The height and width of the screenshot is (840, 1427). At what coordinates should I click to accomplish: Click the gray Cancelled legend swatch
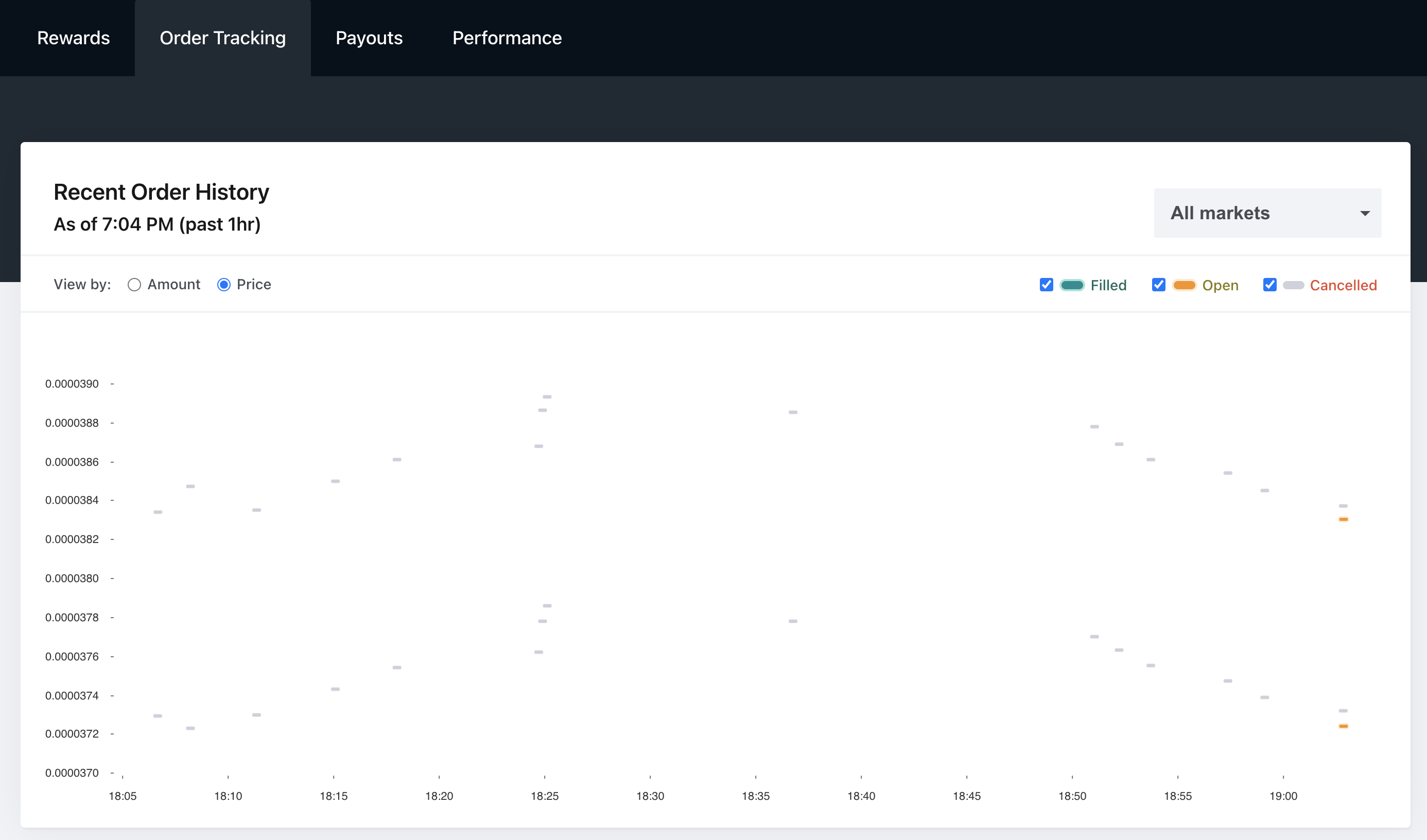[1293, 285]
